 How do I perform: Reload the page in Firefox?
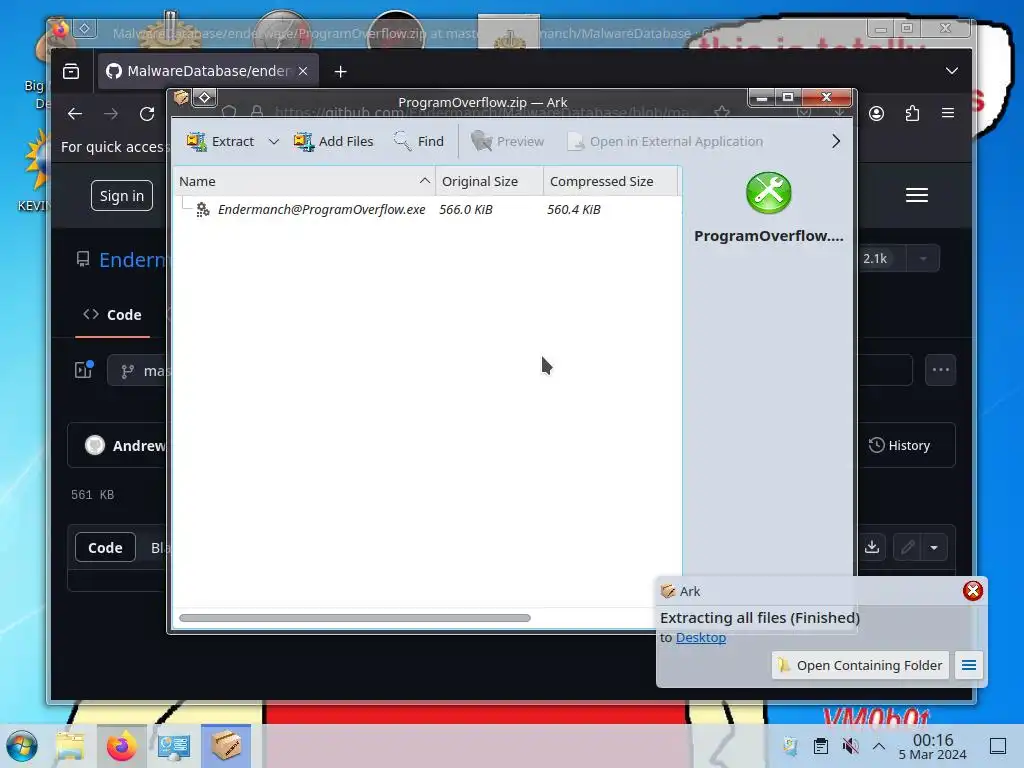147,114
